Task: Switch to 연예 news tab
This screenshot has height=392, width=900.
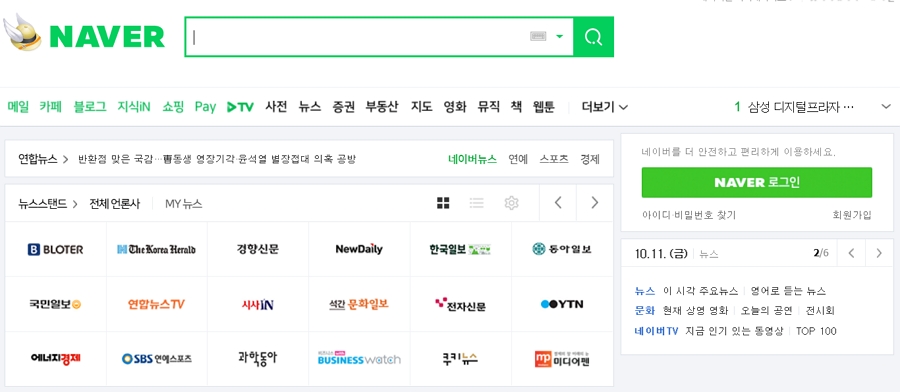Action: [x=518, y=159]
